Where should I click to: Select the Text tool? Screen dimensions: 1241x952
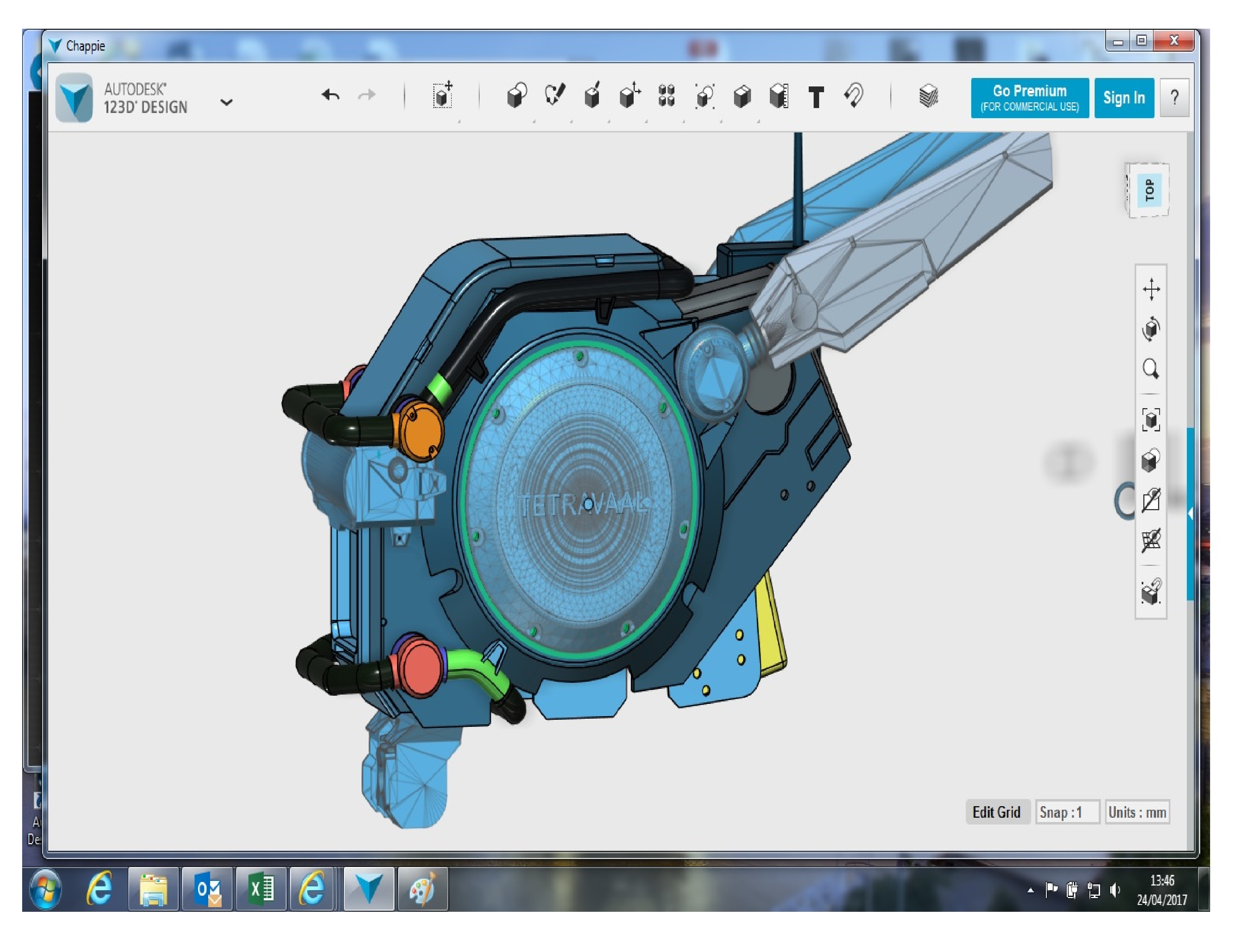click(816, 97)
